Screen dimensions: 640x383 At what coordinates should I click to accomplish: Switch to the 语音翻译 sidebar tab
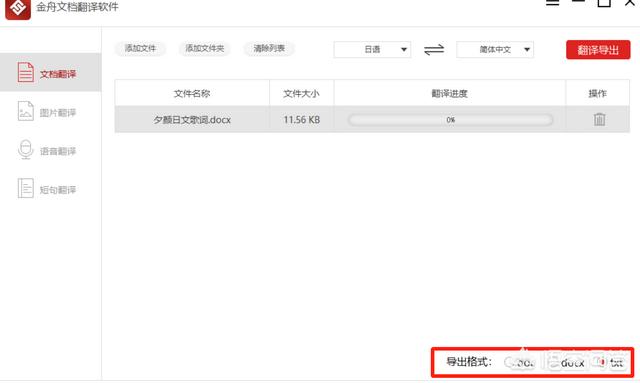click(x=51, y=150)
